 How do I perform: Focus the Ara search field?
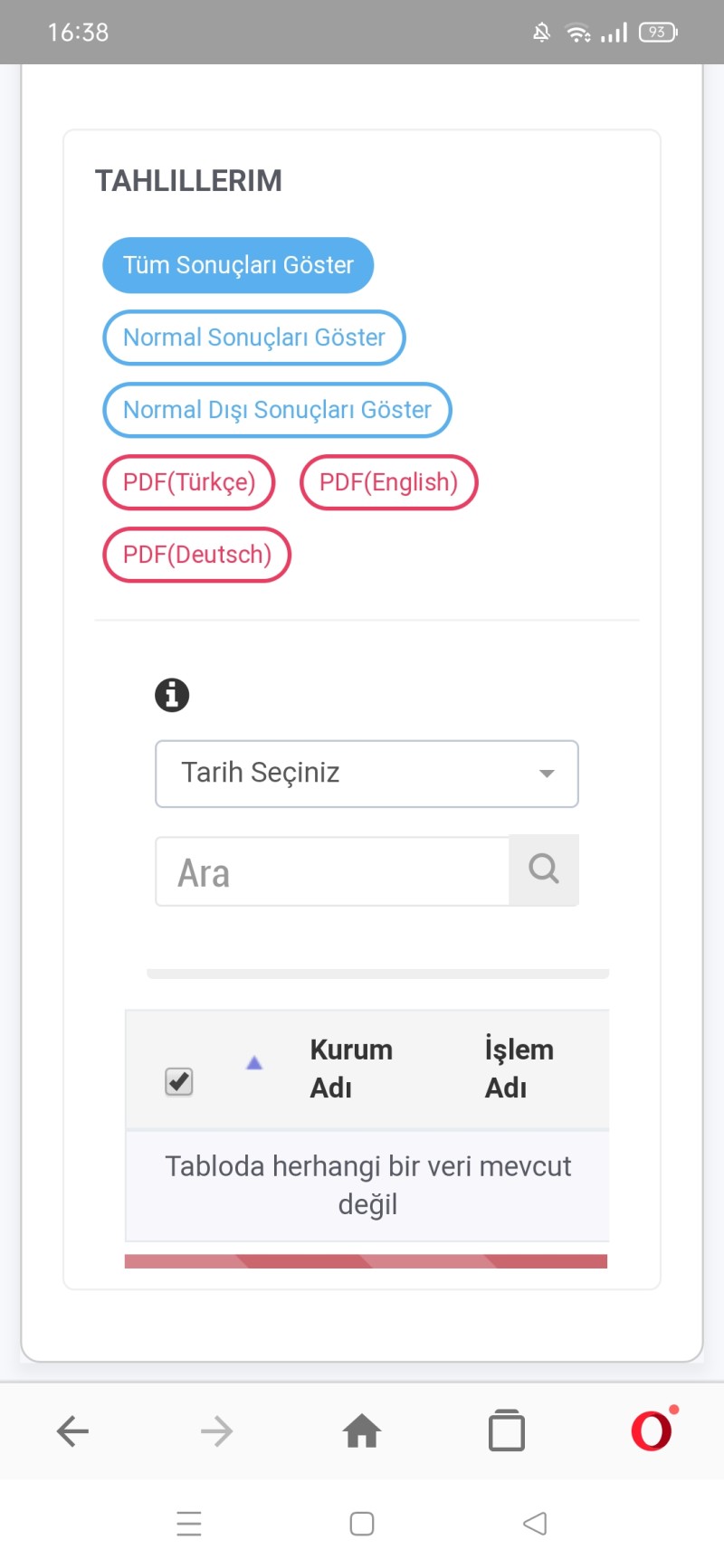click(332, 872)
